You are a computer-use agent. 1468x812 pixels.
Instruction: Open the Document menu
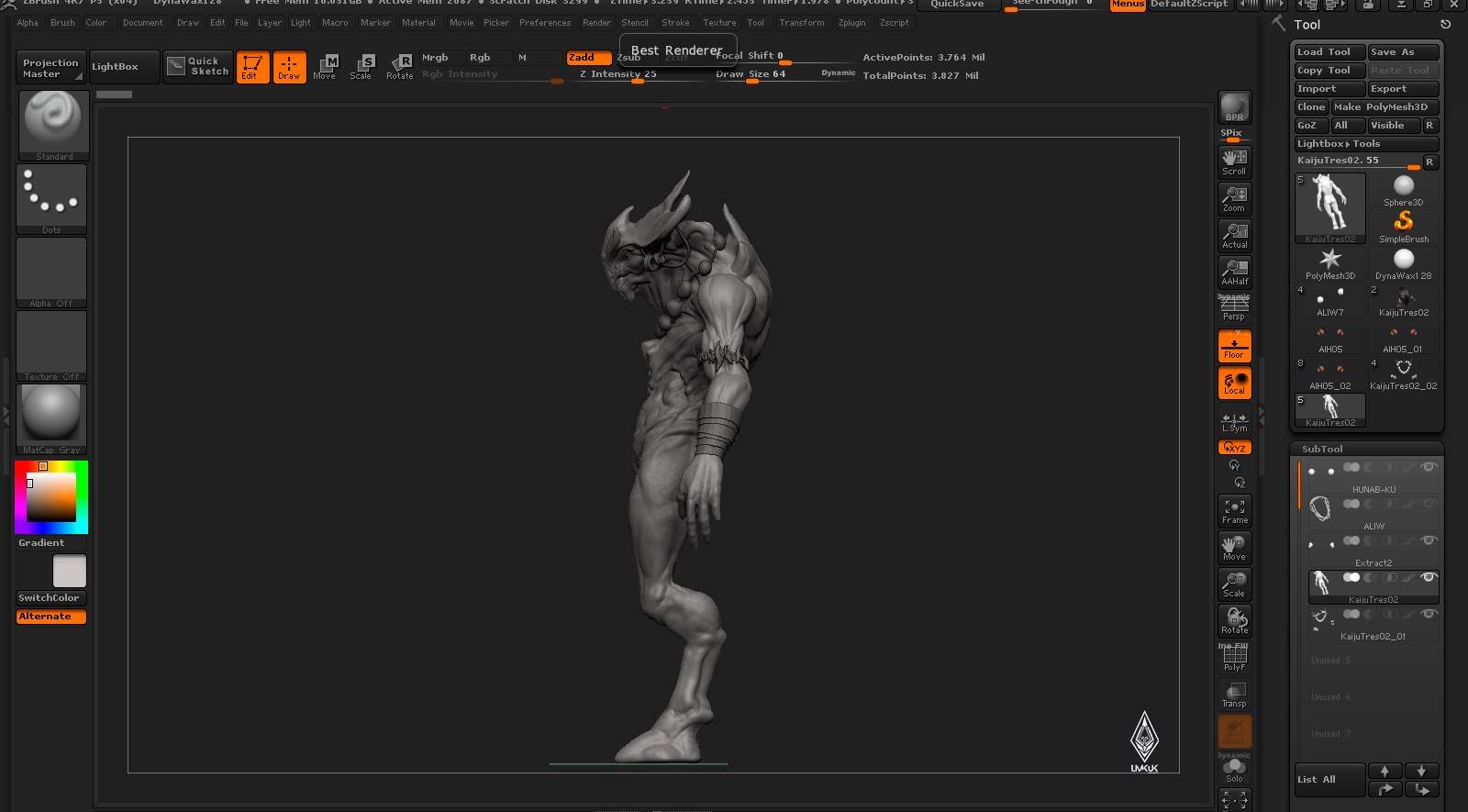click(142, 23)
